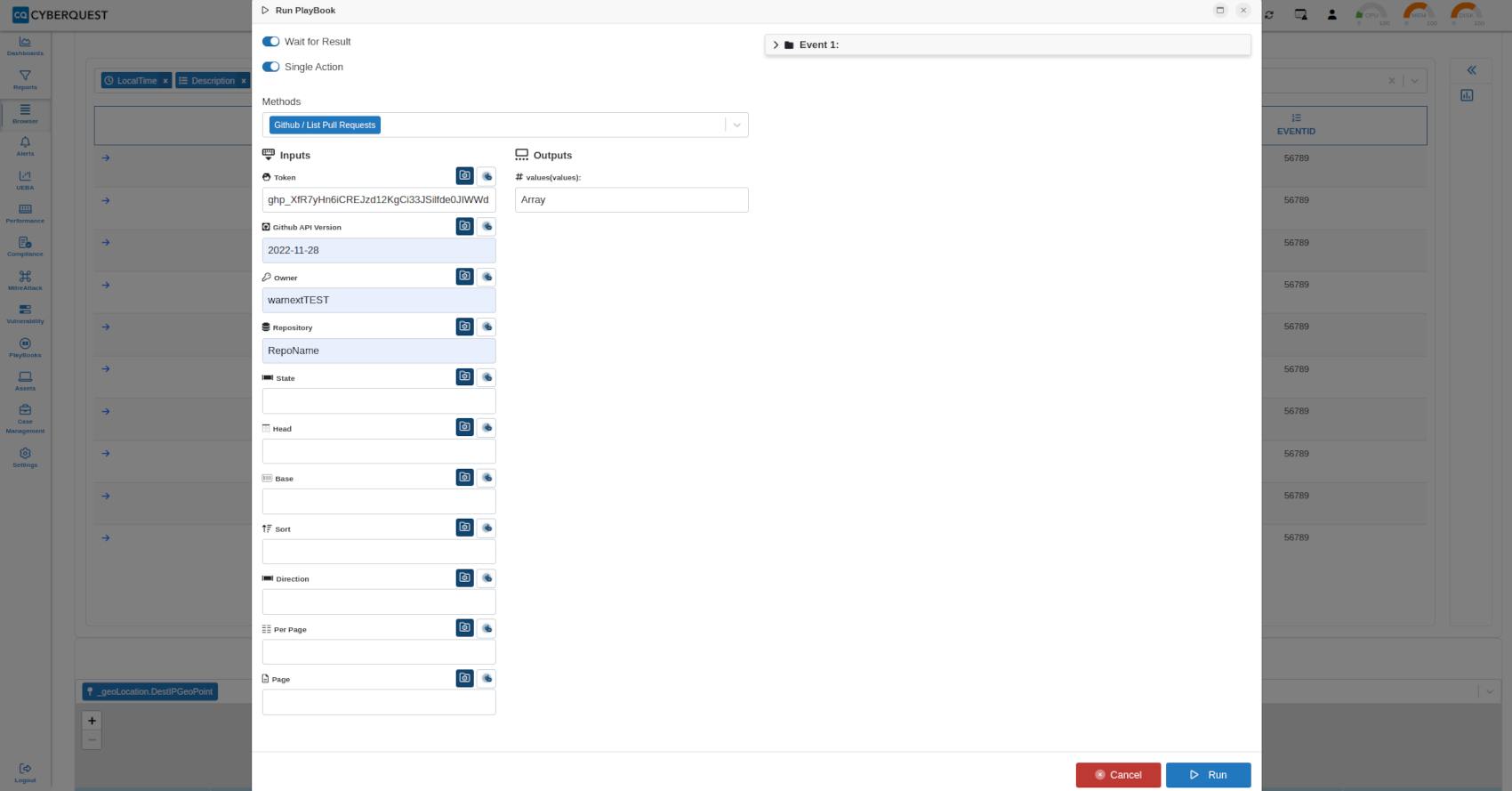Click the camera icon beside Repository
The image size is (1512, 791).
click(464, 327)
